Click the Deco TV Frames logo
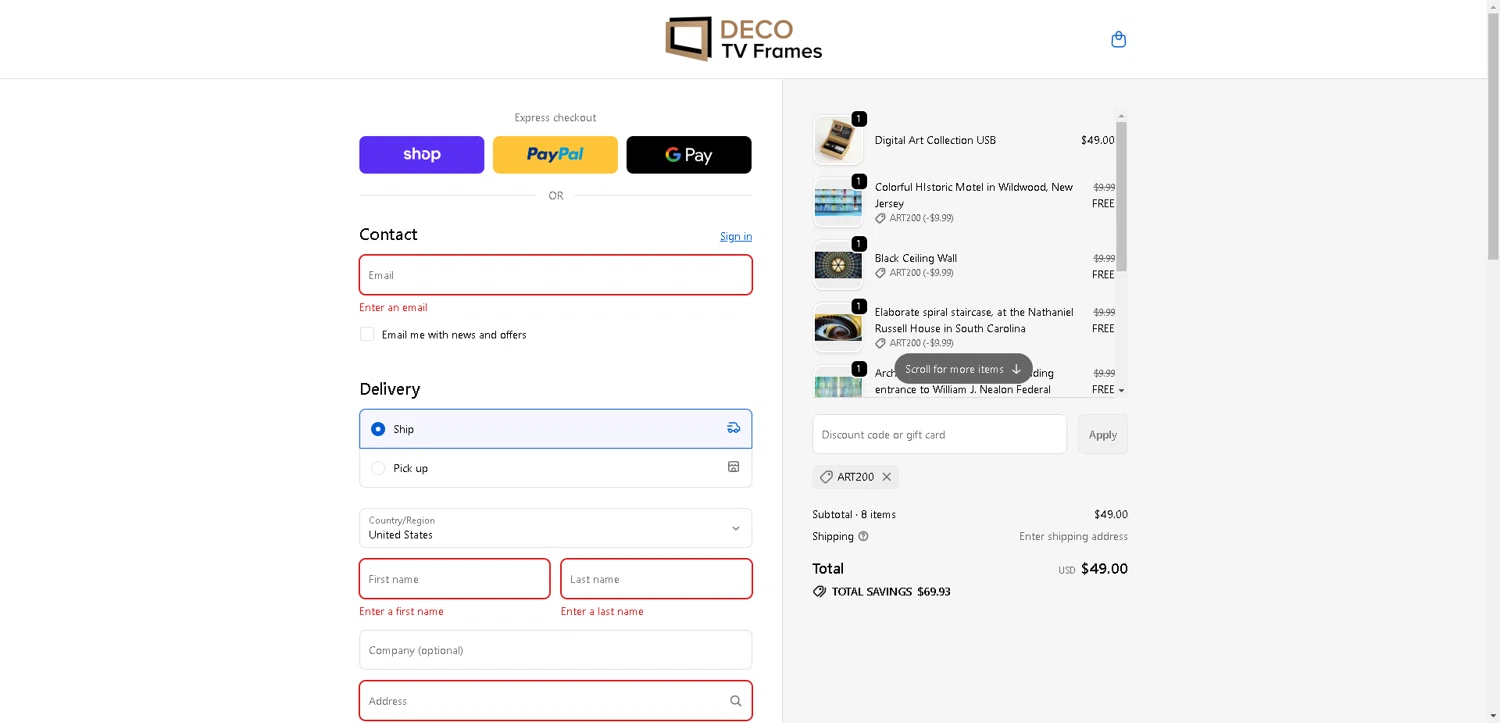The image size is (1500, 723). point(744,39)
